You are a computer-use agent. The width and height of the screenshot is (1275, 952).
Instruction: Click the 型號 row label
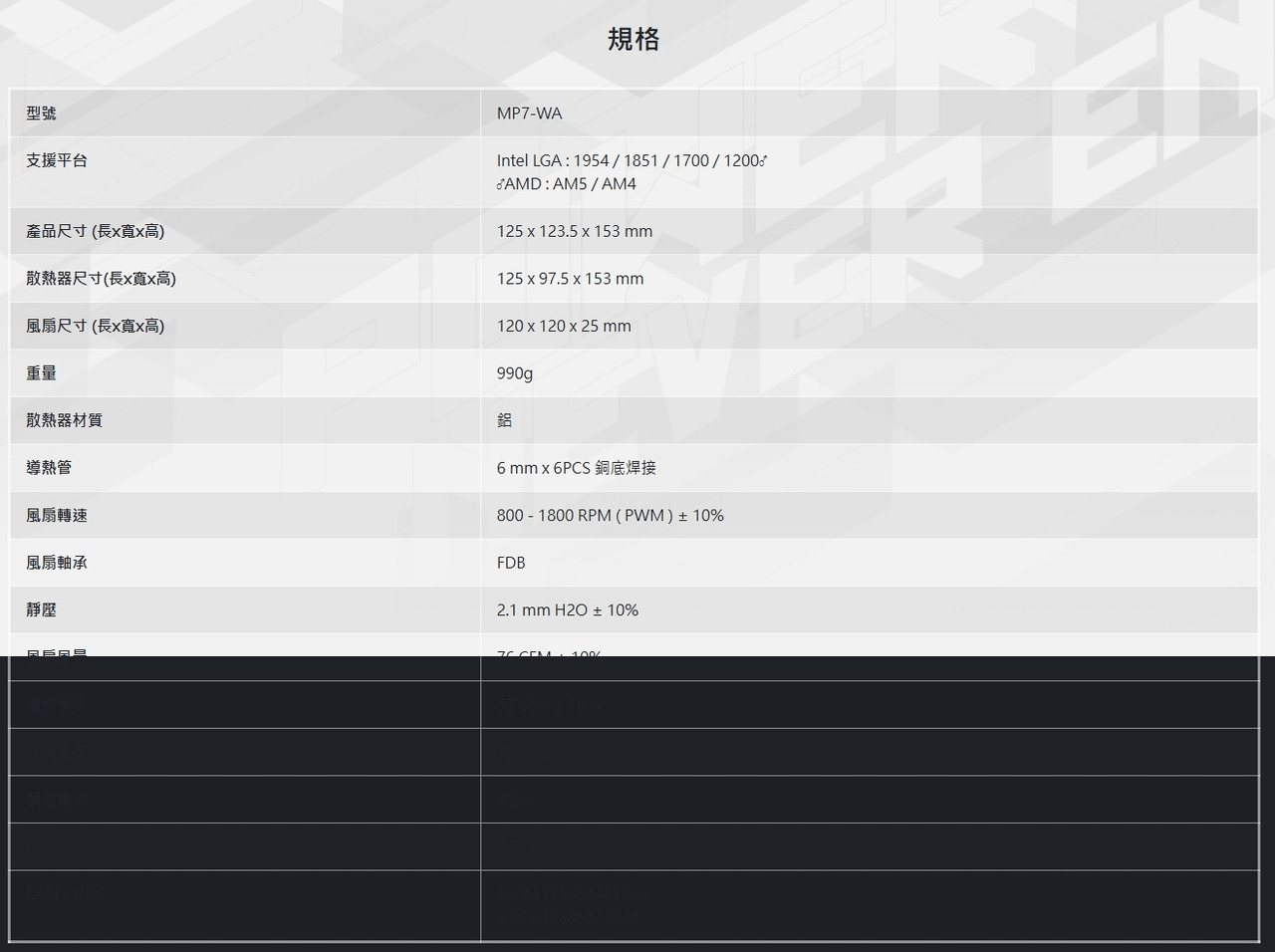41,114
